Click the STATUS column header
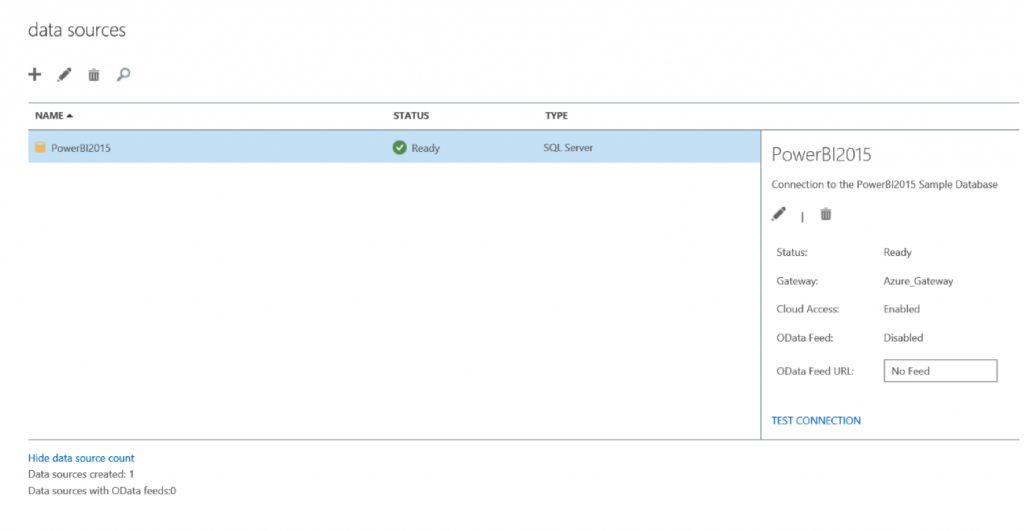Viewport: 1024px width, 531px height. tap(411, 116)
